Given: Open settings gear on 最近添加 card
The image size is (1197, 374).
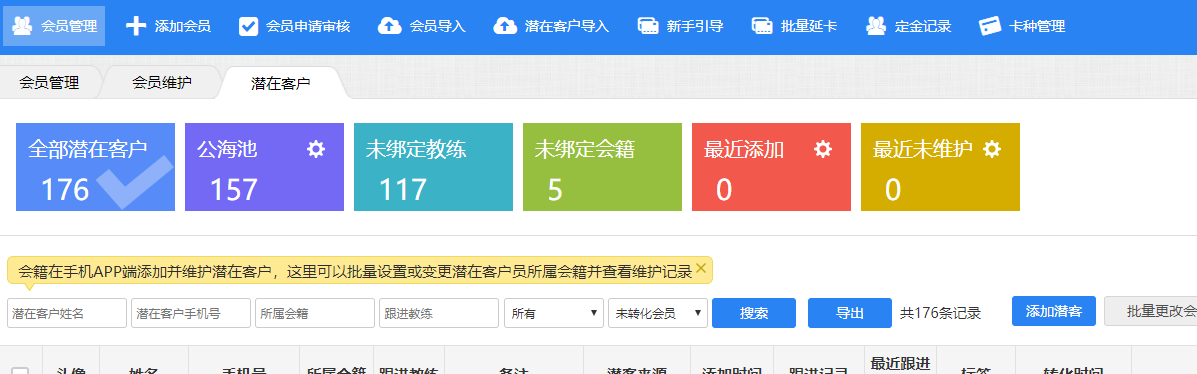Looking at the screenshot, I should (823, 149).
